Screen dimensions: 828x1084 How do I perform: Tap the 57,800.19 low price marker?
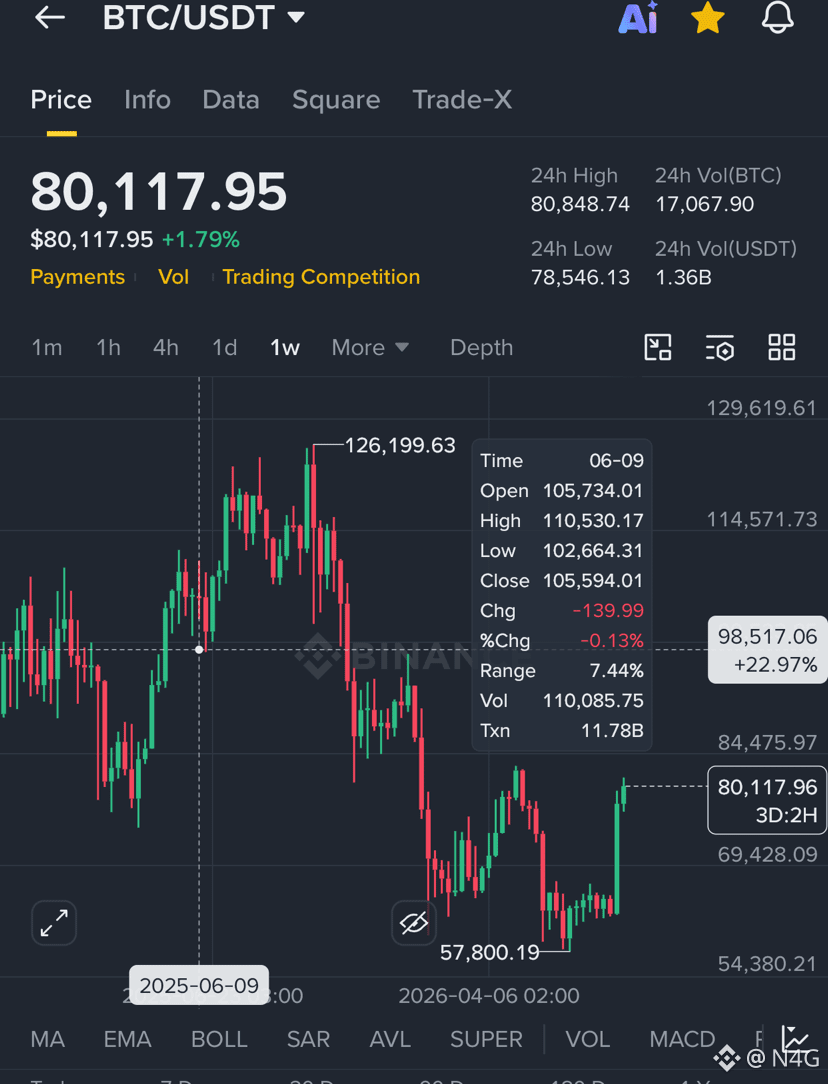tap(489, 953)
